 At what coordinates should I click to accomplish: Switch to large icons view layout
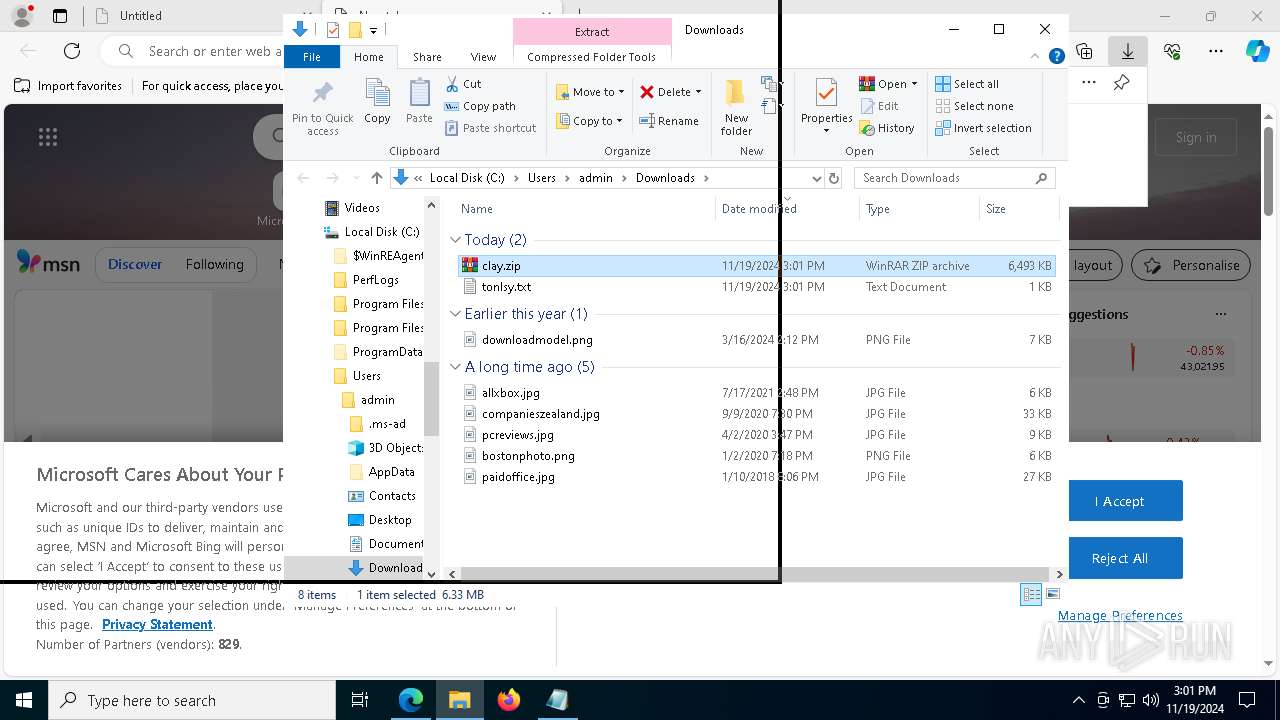tap(1052, 594)
